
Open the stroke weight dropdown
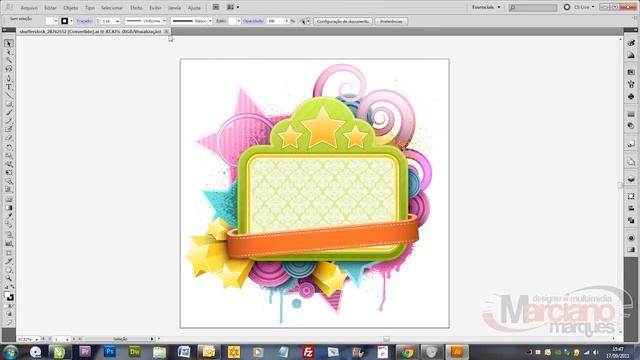(x=118, y=21)
